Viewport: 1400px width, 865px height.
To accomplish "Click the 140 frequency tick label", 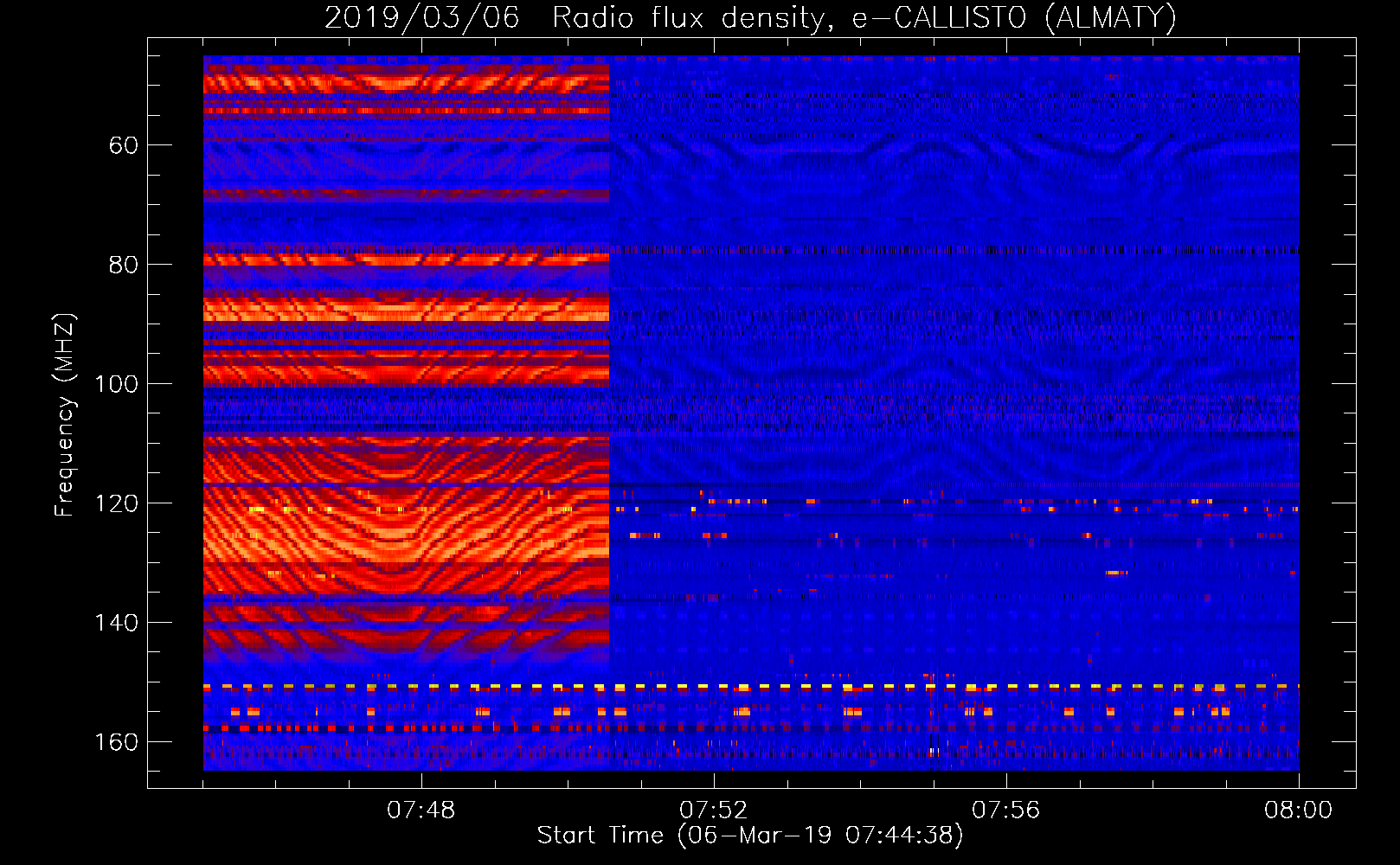I will (x=117, y=623).
